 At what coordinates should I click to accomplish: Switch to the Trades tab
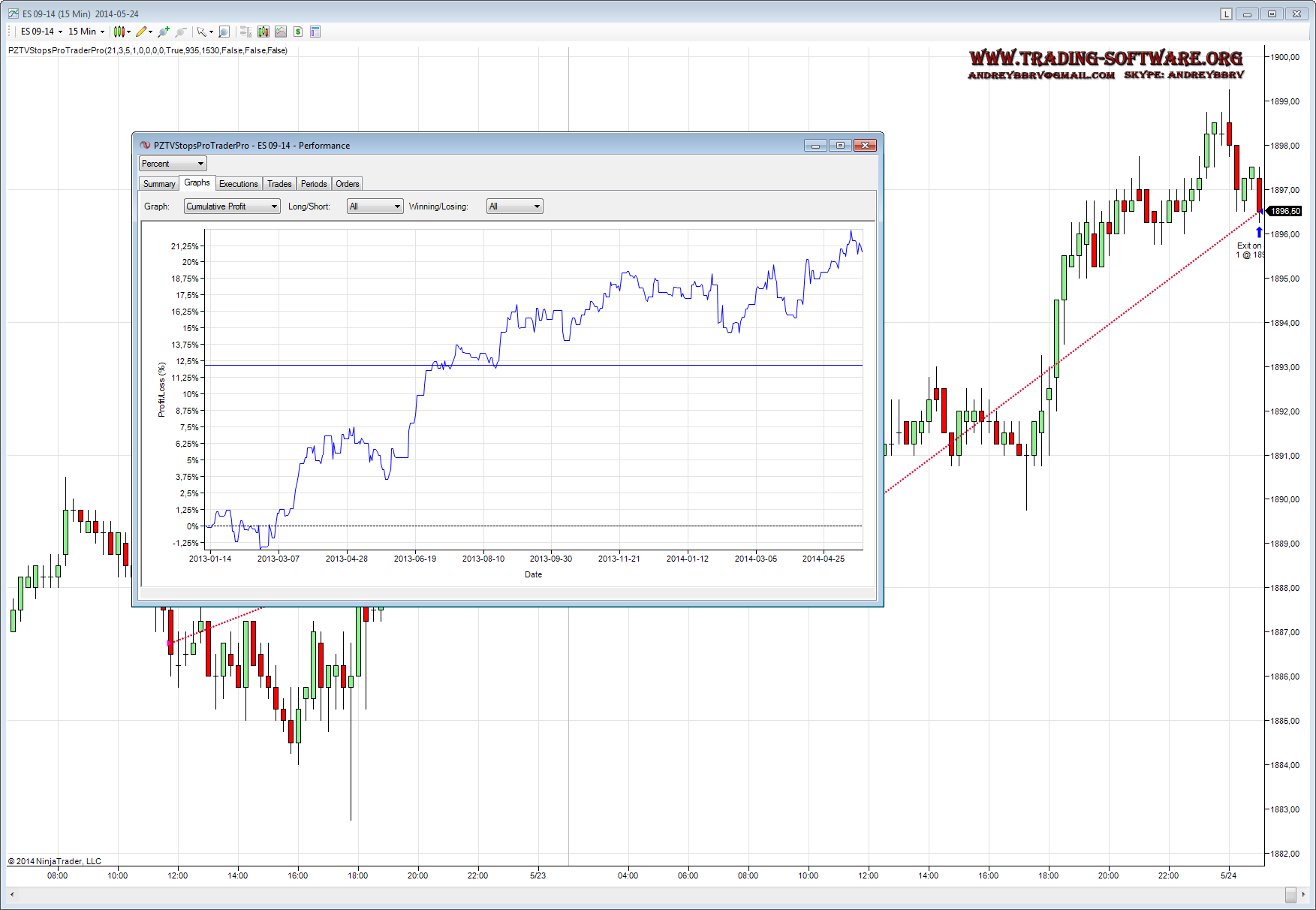[x=279, y=184]
